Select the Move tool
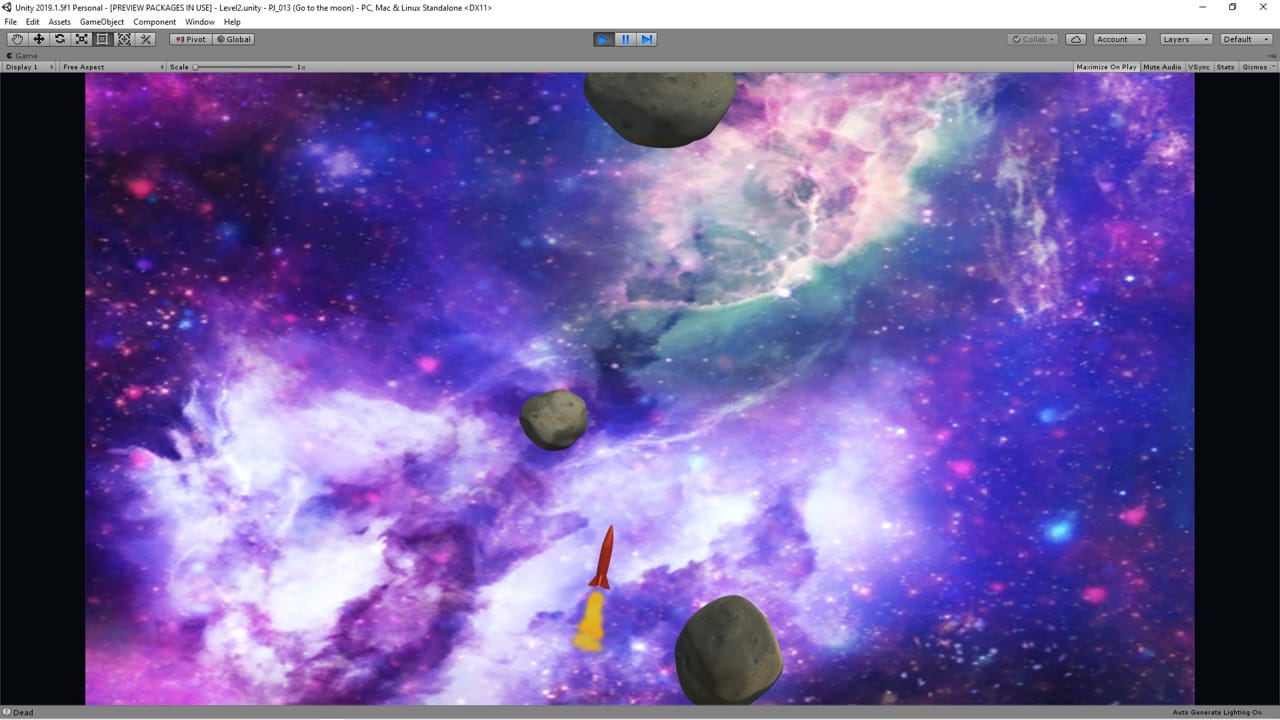Viewport: 1280px width, 720px height. [38, 39]
